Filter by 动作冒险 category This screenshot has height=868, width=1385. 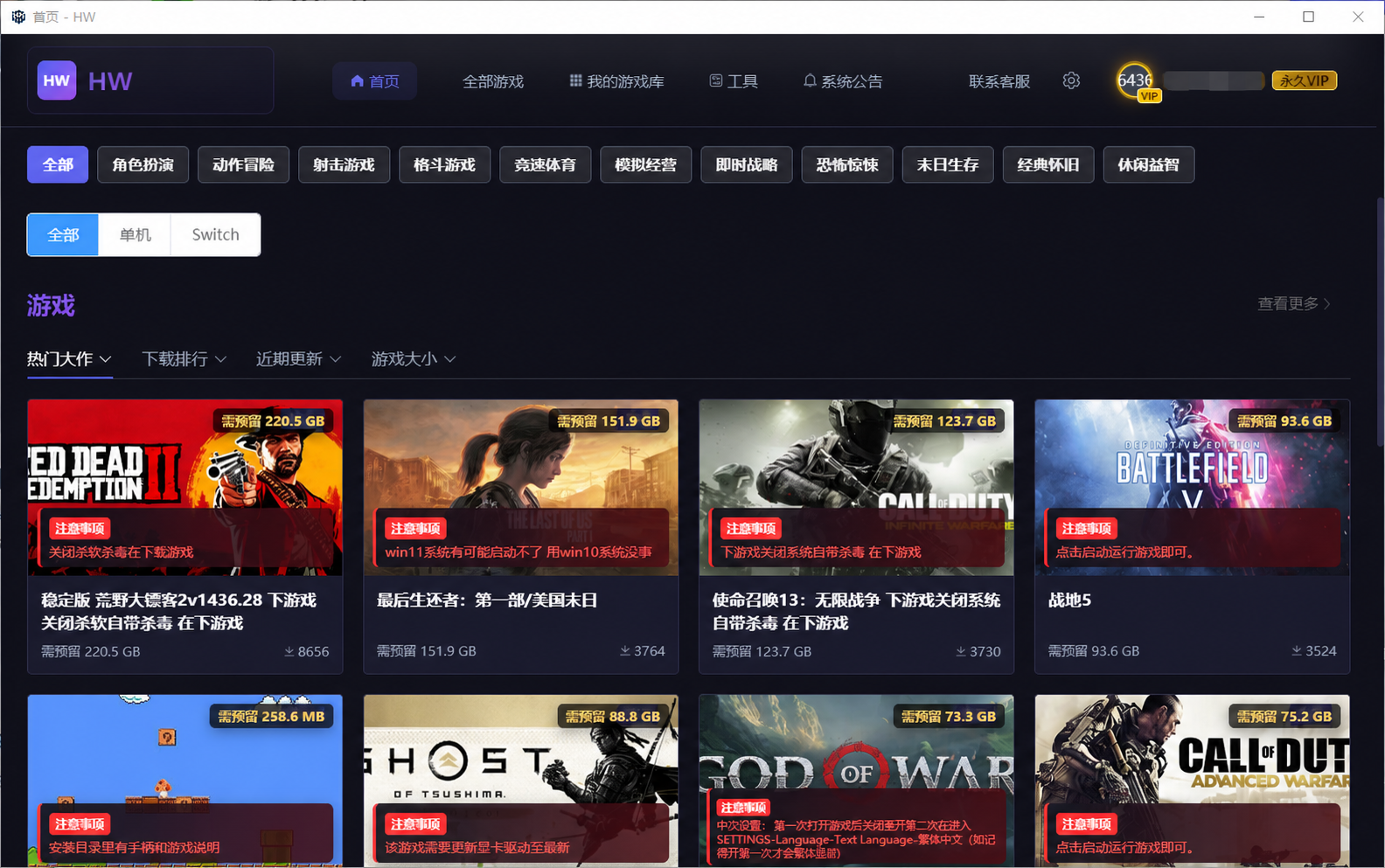pos(244,164)
